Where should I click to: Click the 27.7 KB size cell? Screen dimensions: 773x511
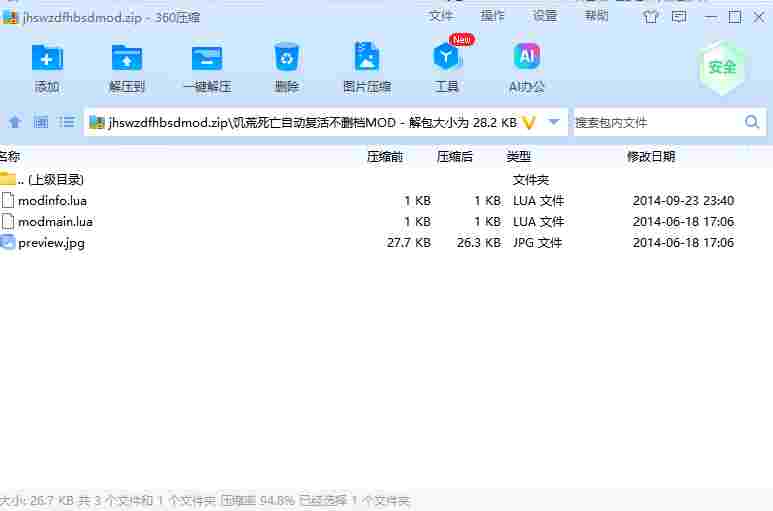(409, 242)
